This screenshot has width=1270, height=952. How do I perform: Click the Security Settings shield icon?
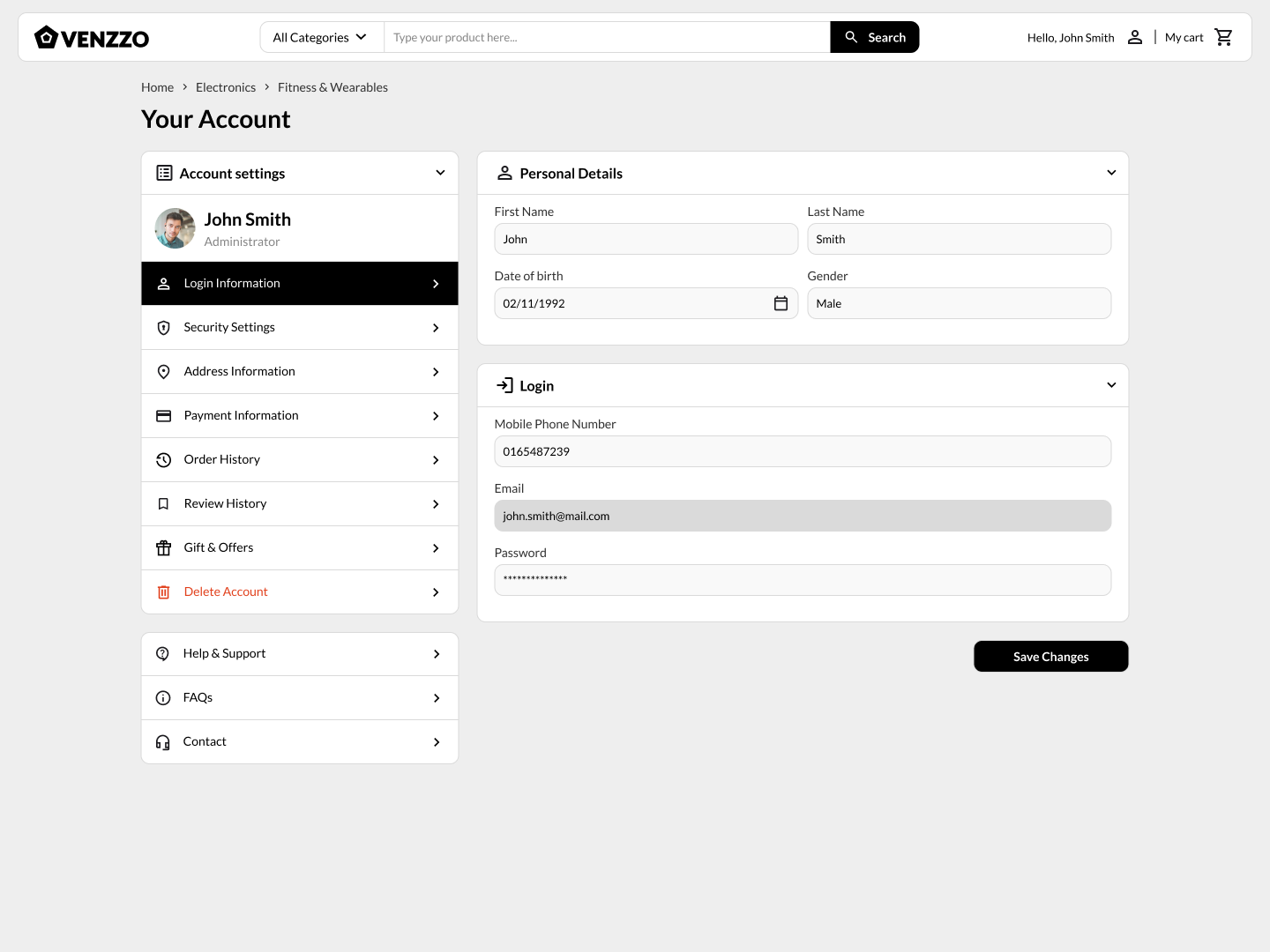coord(163,328)
